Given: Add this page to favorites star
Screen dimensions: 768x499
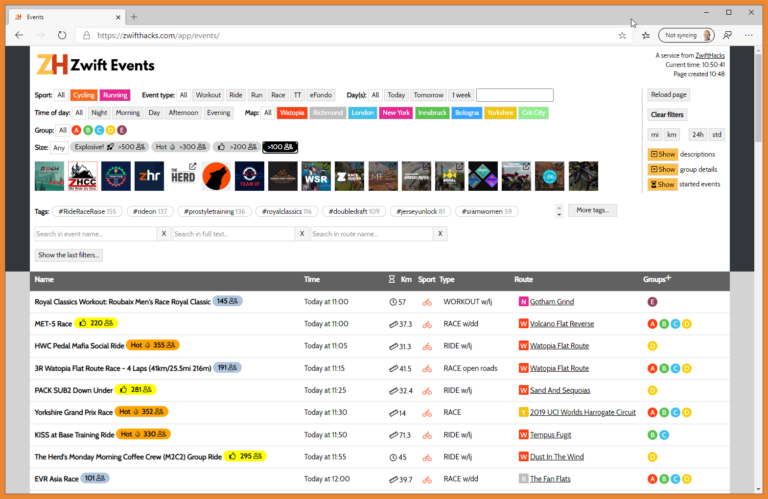Looking at the screenshot, I should point(622,35).
